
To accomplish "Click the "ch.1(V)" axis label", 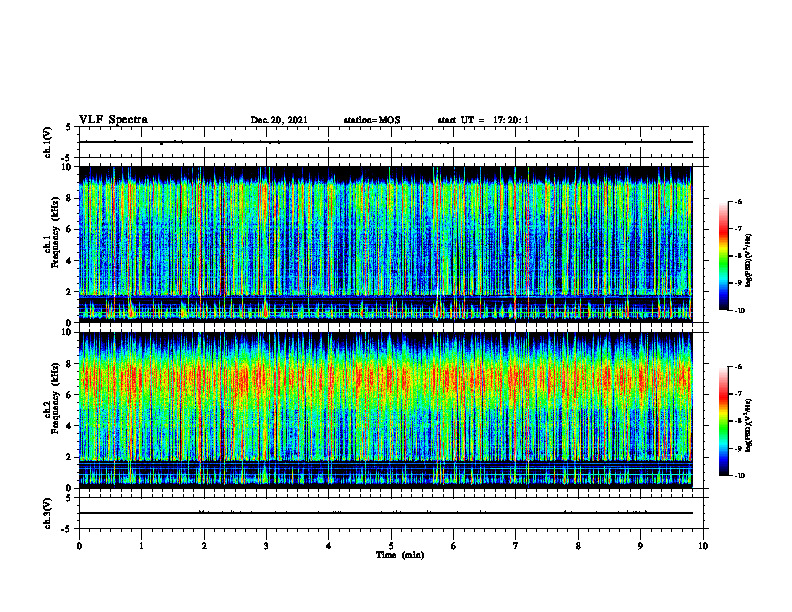I will click(x=48, y=142).
